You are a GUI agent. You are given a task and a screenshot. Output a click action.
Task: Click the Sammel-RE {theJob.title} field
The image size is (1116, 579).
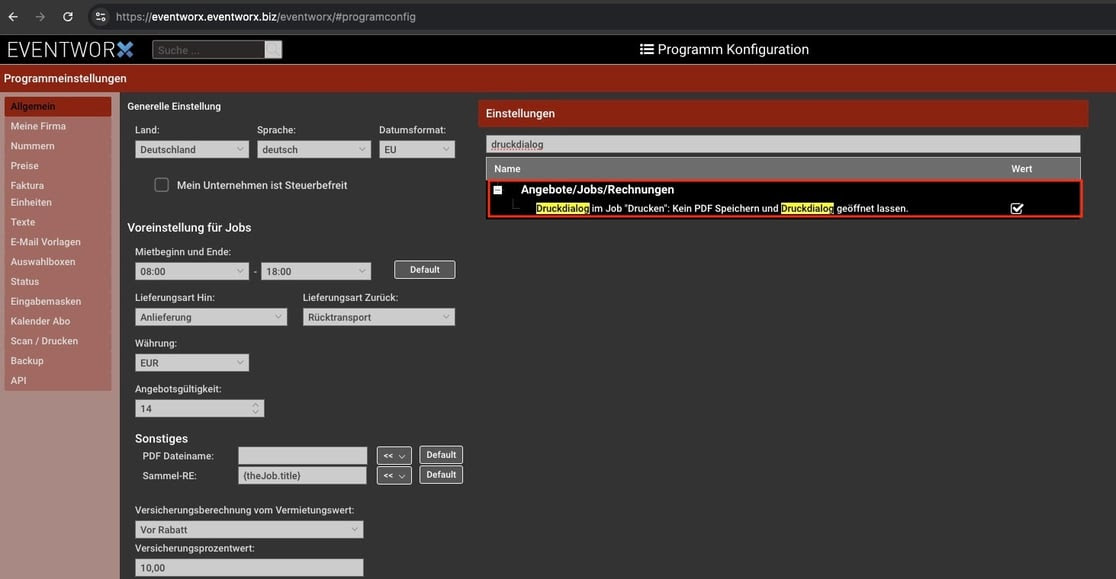302,475
